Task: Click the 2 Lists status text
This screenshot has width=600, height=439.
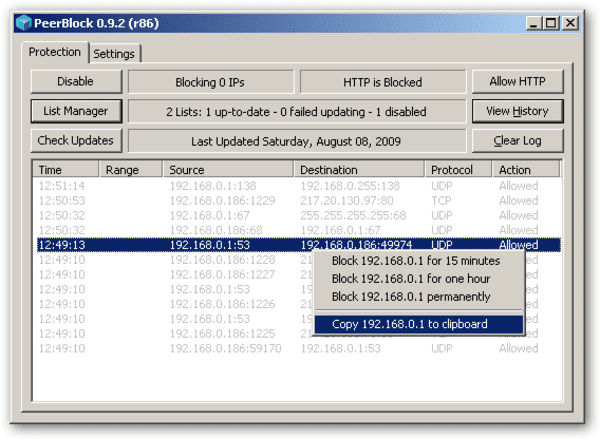Action: [x=297, y=112]
